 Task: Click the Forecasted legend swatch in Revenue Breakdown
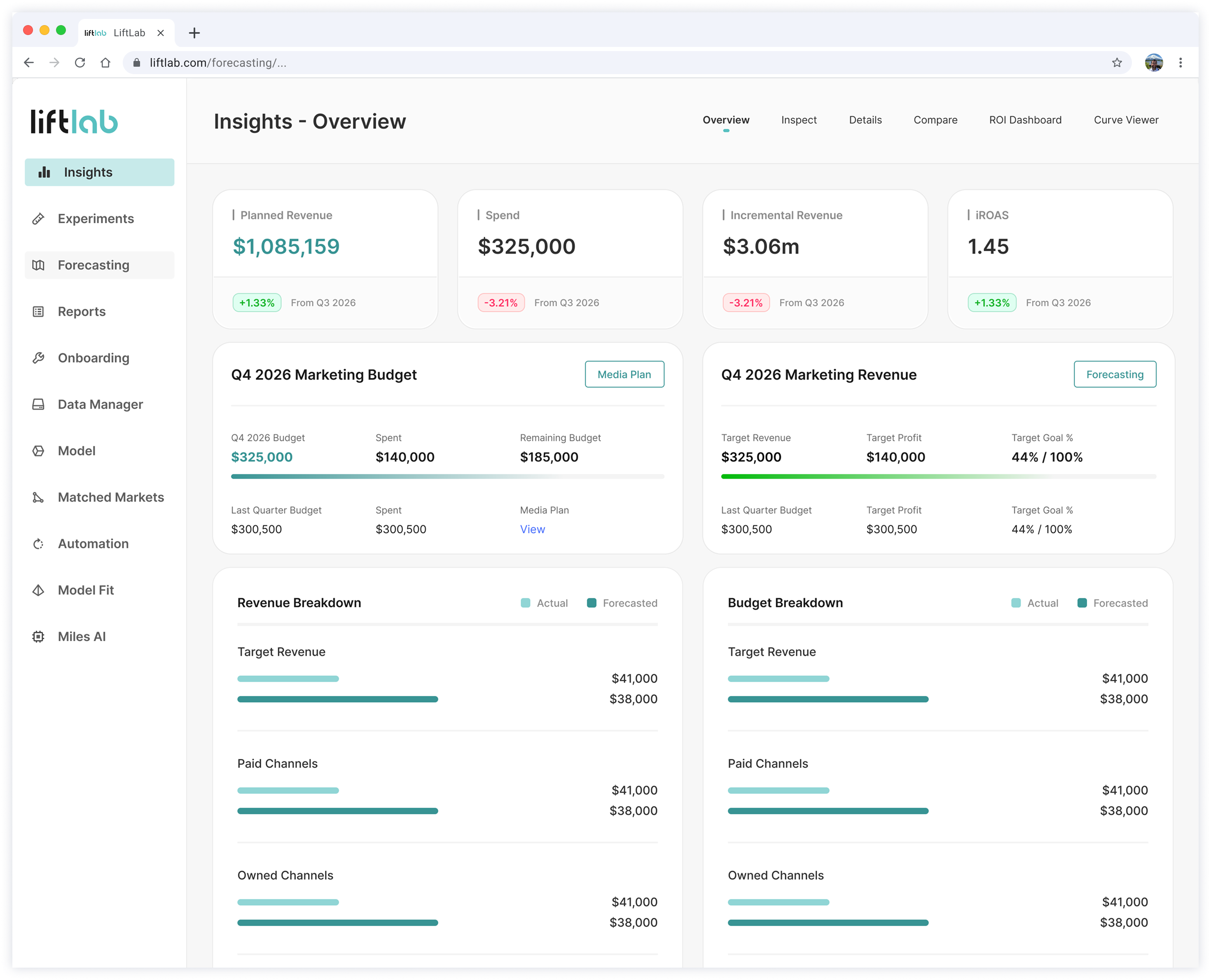point(591,603)
